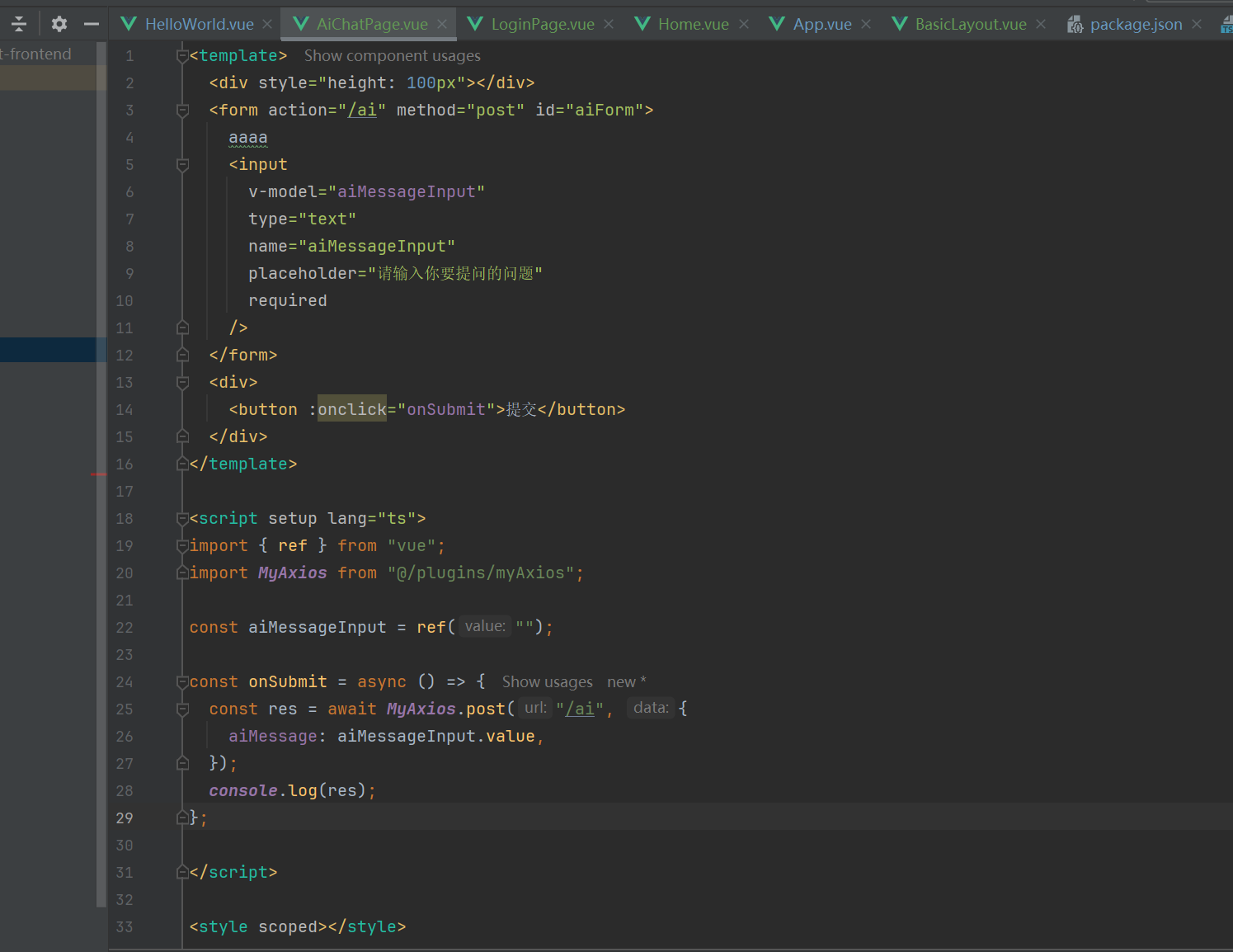Click the aaaa text on line 4
Image resolution: width=1233 pixels, height=952 pixels.
(x=248, y=138)
